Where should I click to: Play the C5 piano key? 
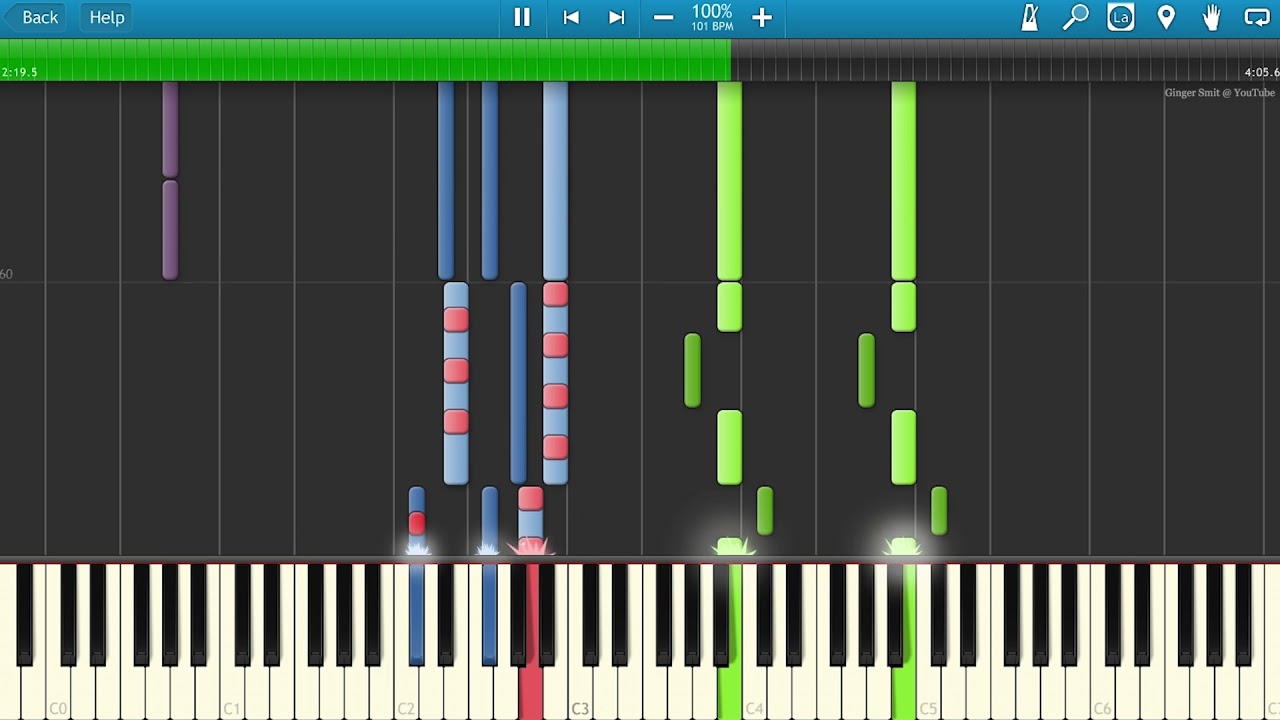tap(928, 692)
